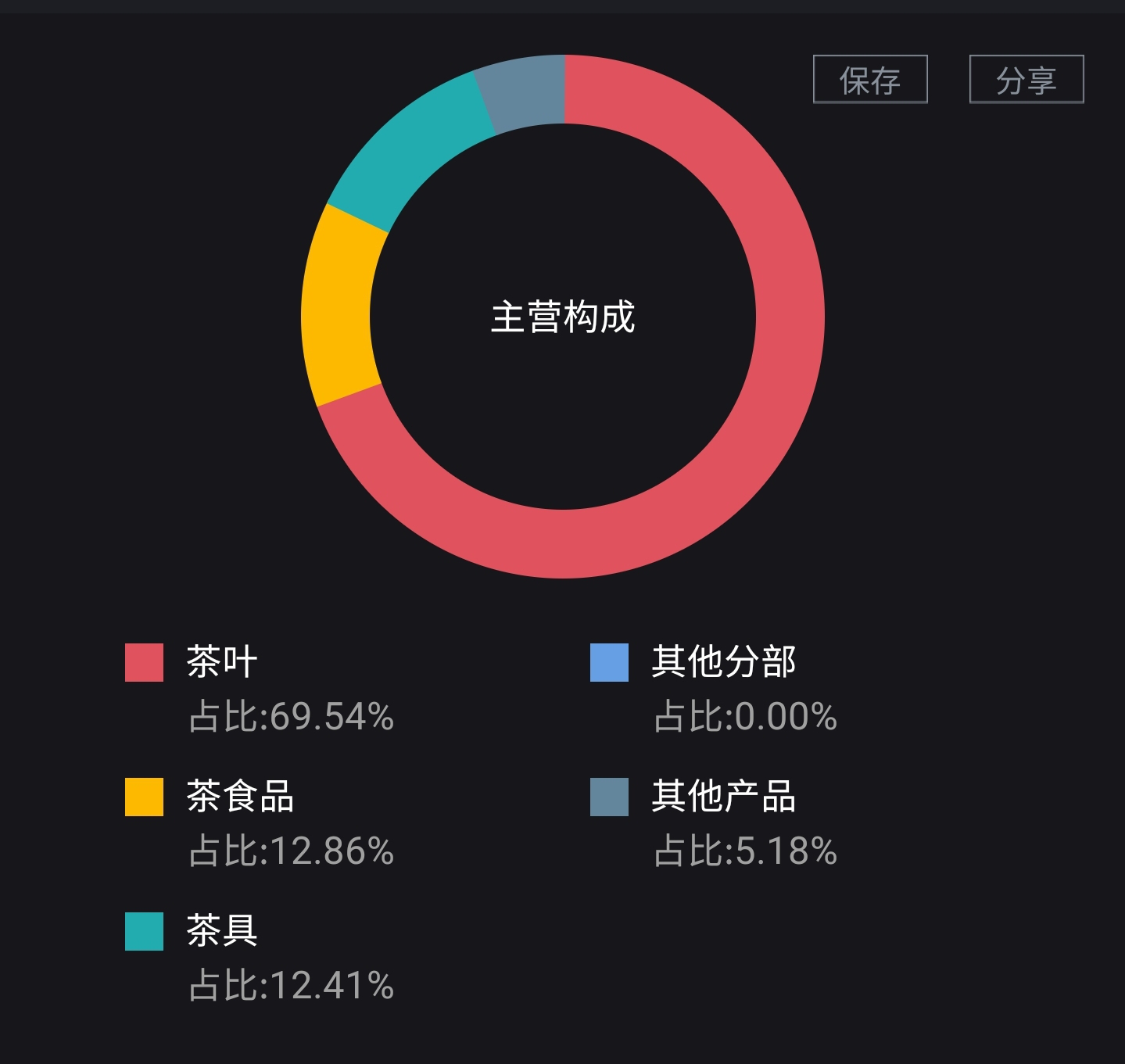Select the yellow 茶食品 legend swatch
Image resolution: width=1125 pixels, height=1064 pixels.
[144, 797]
